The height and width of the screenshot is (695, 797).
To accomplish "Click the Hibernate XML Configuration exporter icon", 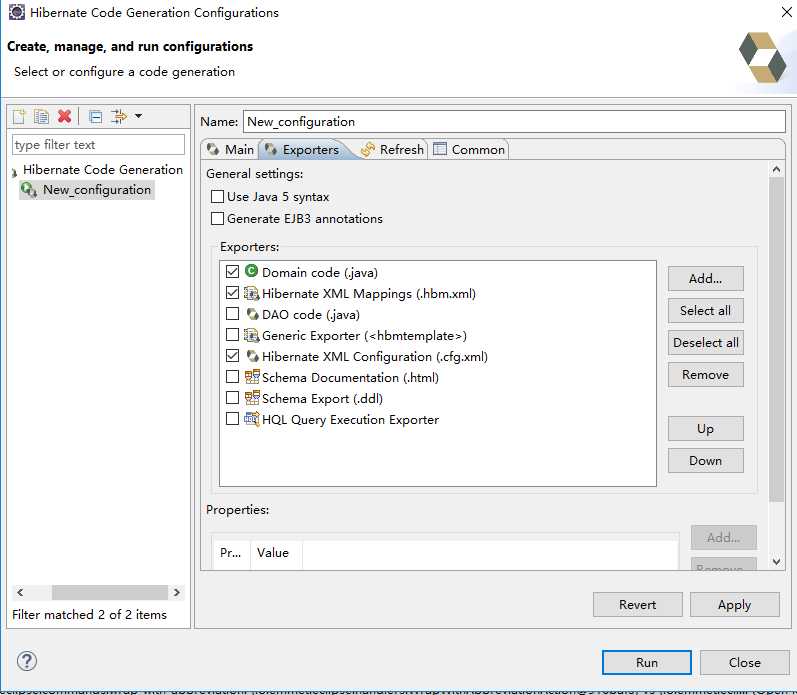I will pyautogui.click(x=252, y=356).
